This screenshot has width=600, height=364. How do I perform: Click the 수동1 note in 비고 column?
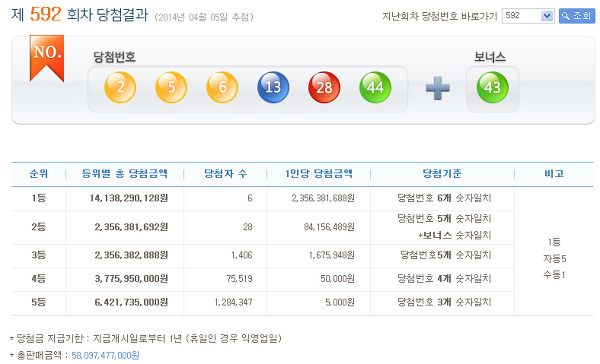554,274
